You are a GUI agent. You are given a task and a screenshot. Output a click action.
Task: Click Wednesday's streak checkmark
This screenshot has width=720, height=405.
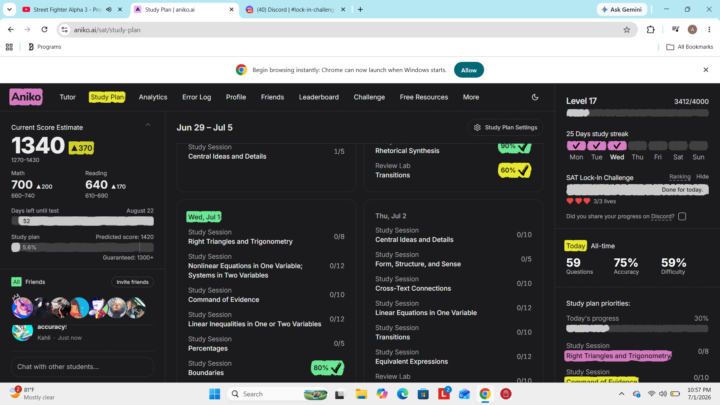(617, 146)
